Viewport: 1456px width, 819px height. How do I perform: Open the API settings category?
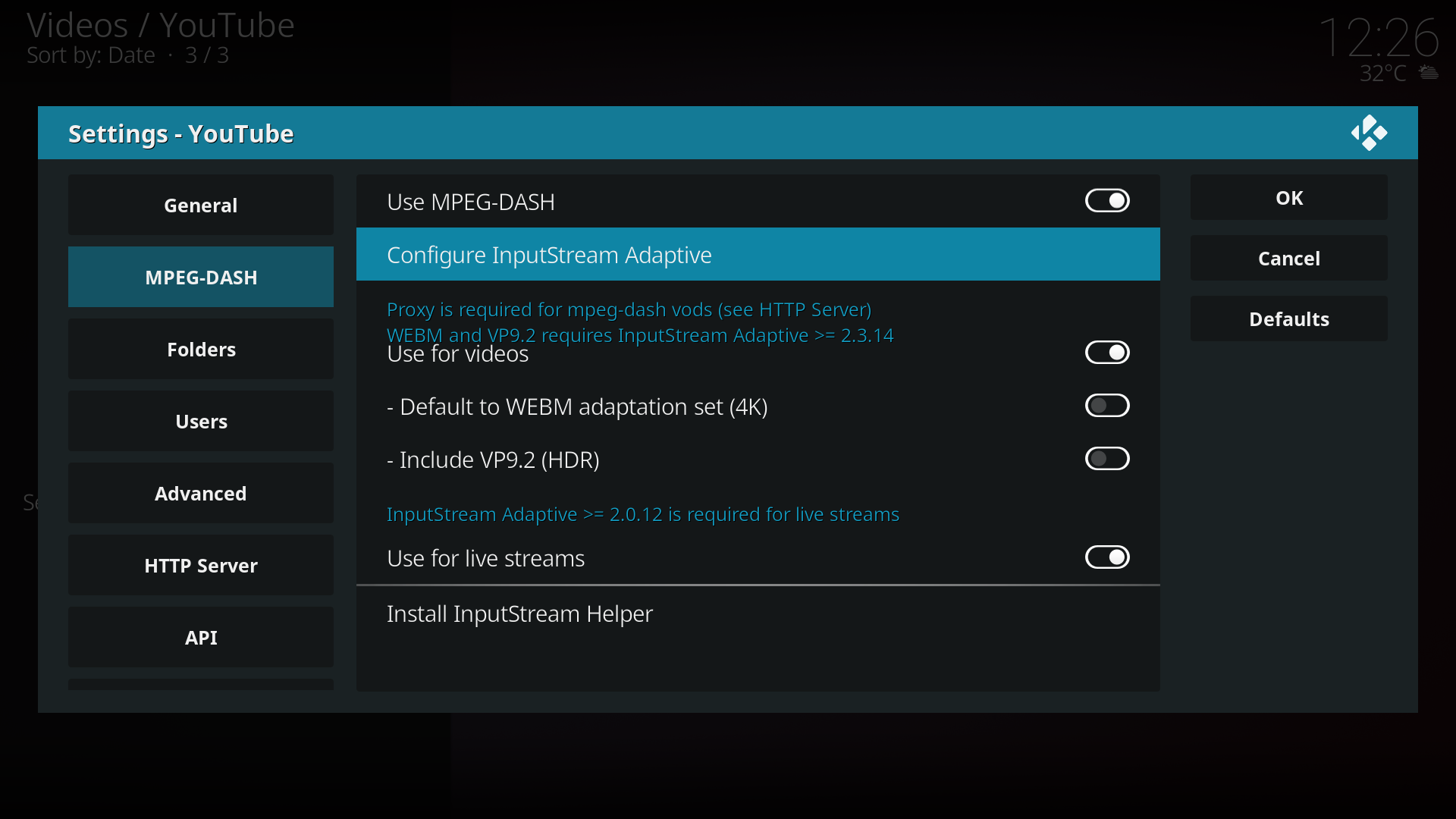[201, 637]
